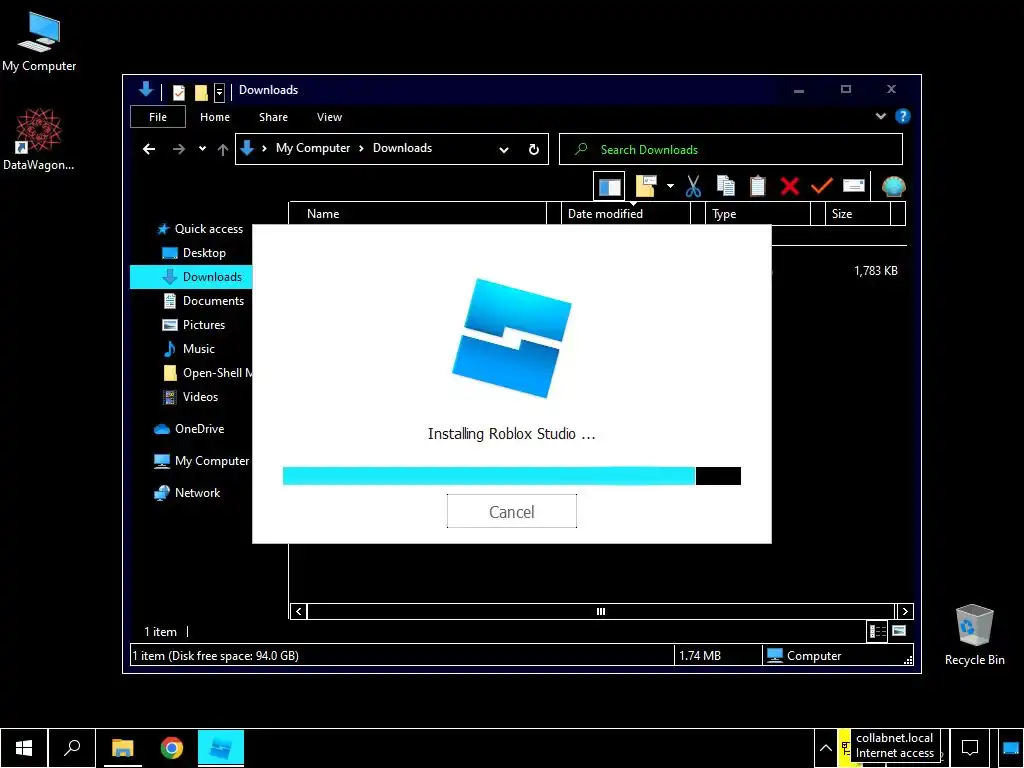Open File Explorer from the taskbar
1024x768 pixels.
click(122, 748)
